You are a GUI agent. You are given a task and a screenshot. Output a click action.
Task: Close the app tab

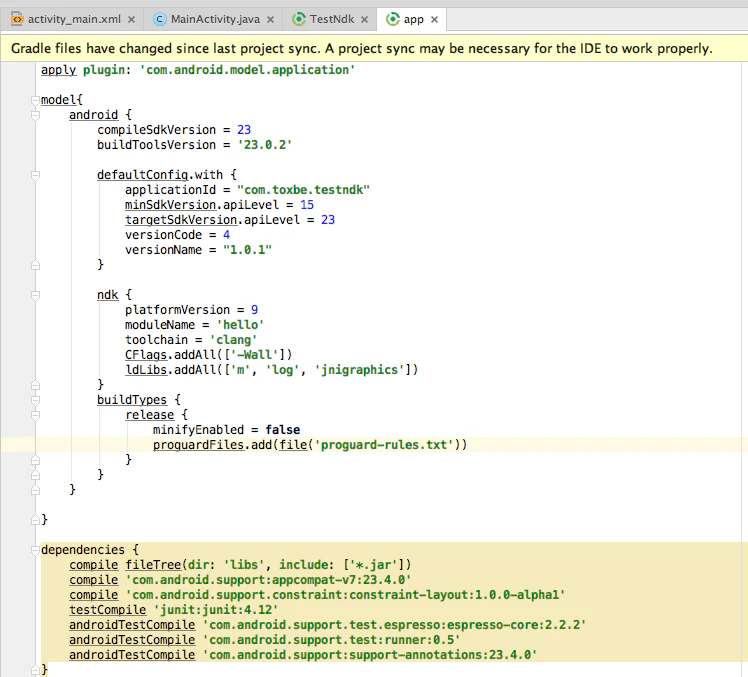[435, 20]
